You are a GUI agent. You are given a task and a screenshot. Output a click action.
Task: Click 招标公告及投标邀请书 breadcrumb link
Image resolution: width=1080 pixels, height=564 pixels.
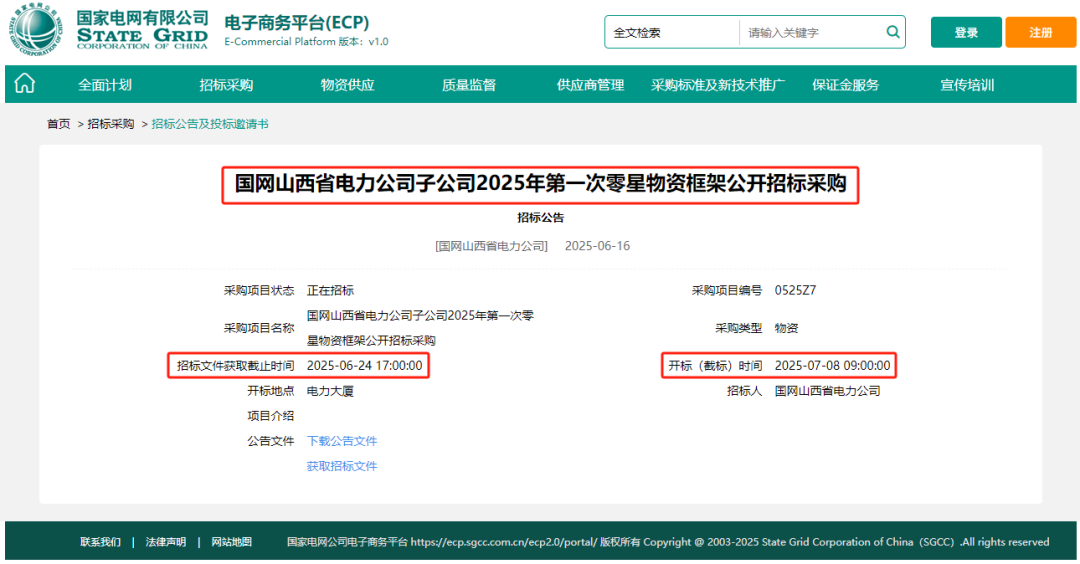(x=210, y=124)
